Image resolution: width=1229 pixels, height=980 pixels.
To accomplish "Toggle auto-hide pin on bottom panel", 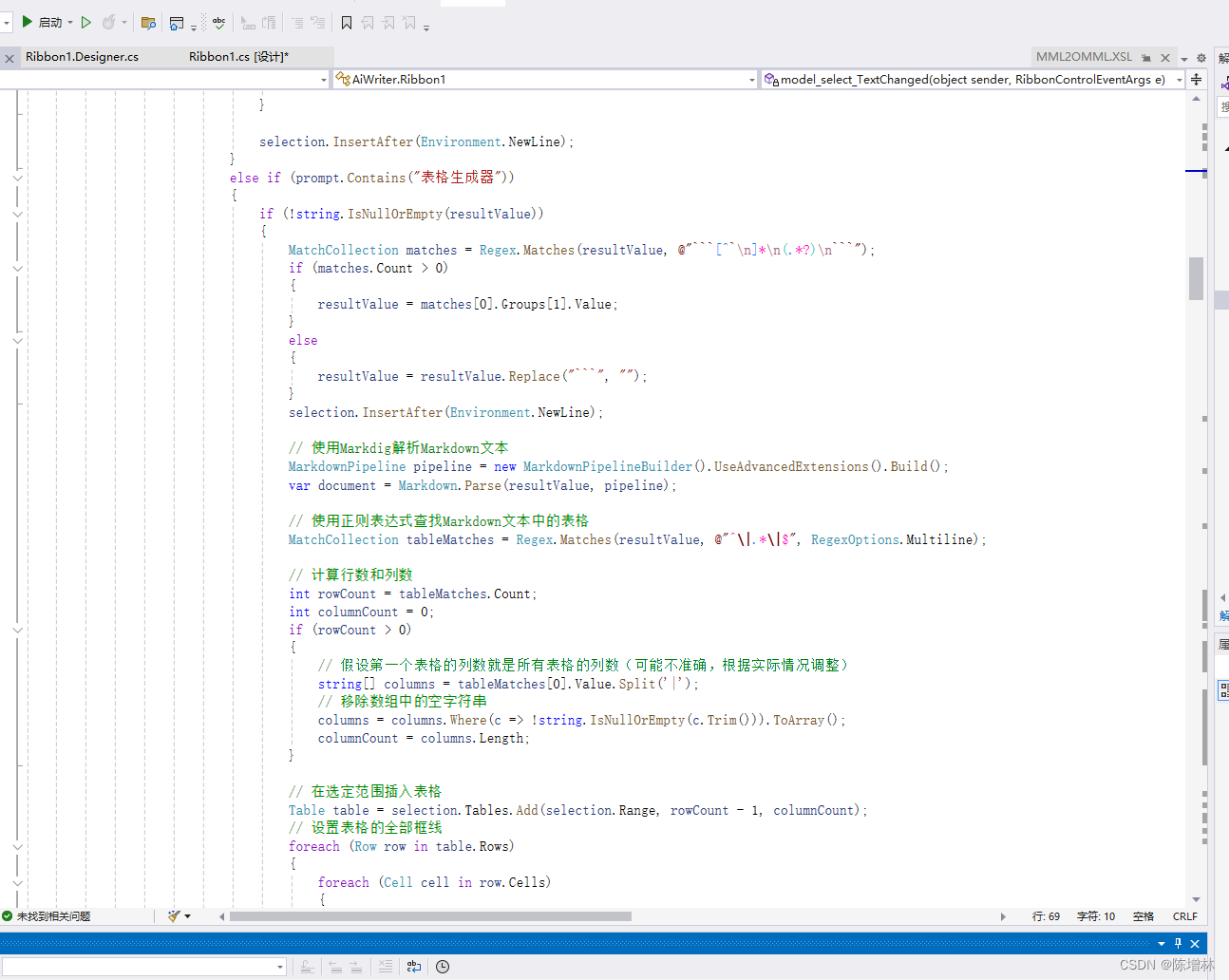I will 1178,943.
